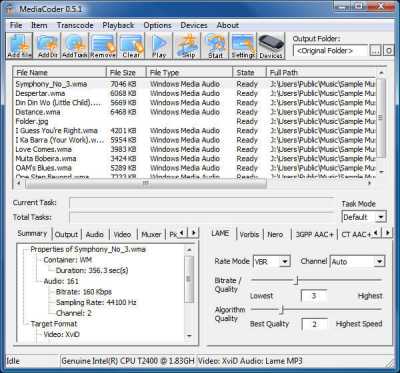The height and width of the screenshot is (373, 400).
Task: Browse for output folder with '...' button
Action: (375, 51)
